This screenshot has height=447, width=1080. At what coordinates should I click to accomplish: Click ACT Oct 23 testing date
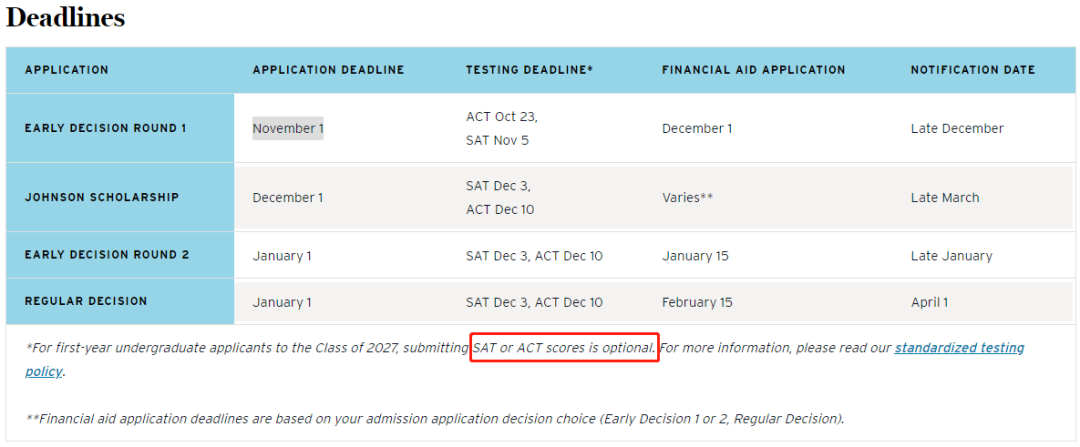[501, 116]
